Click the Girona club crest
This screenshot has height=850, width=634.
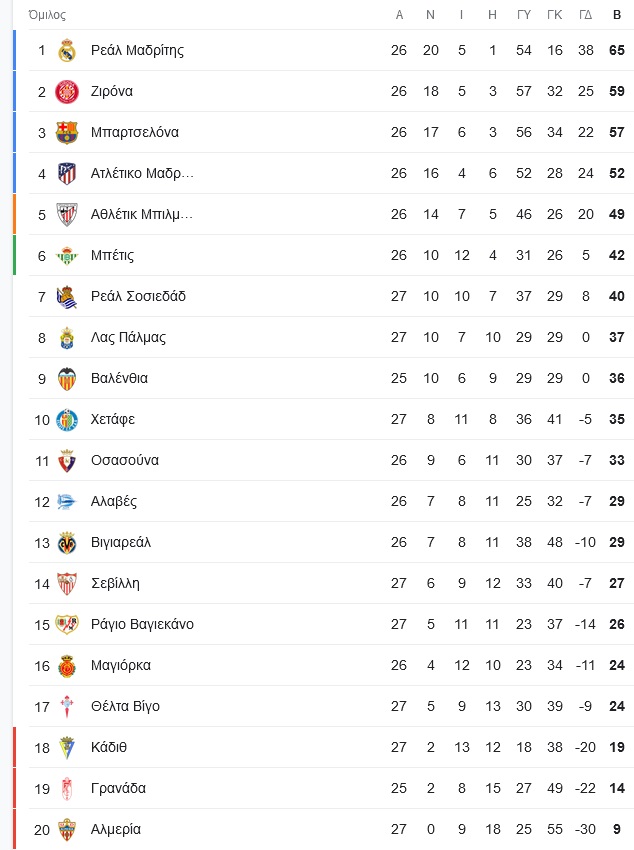[x=67, y=91]
